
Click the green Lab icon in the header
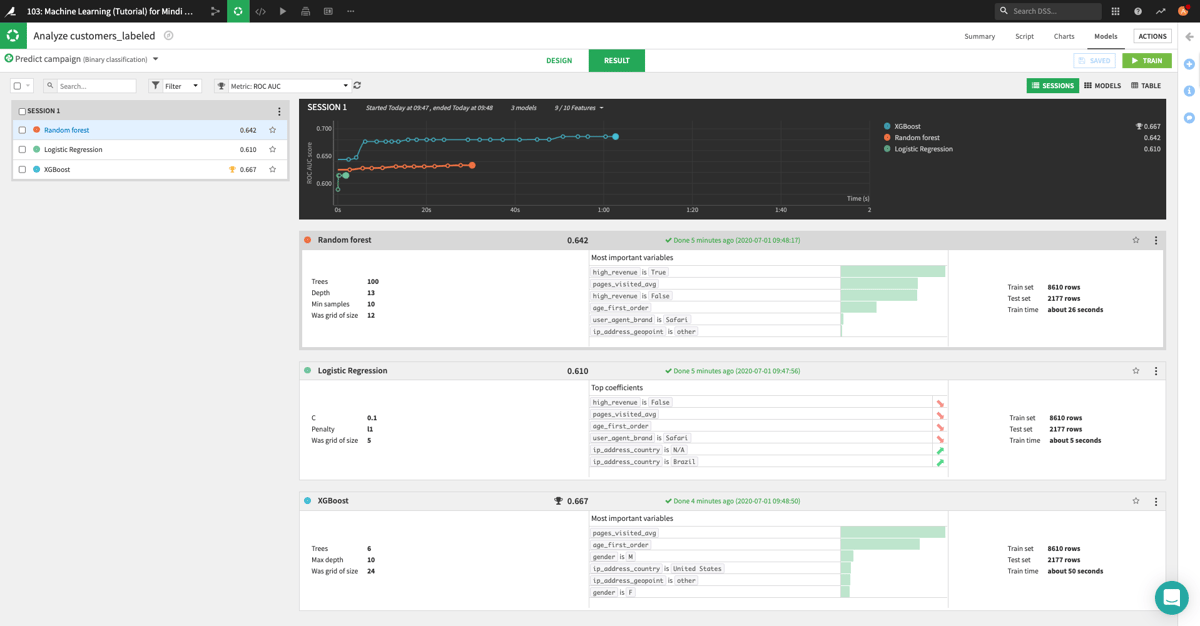click(238, 11)
